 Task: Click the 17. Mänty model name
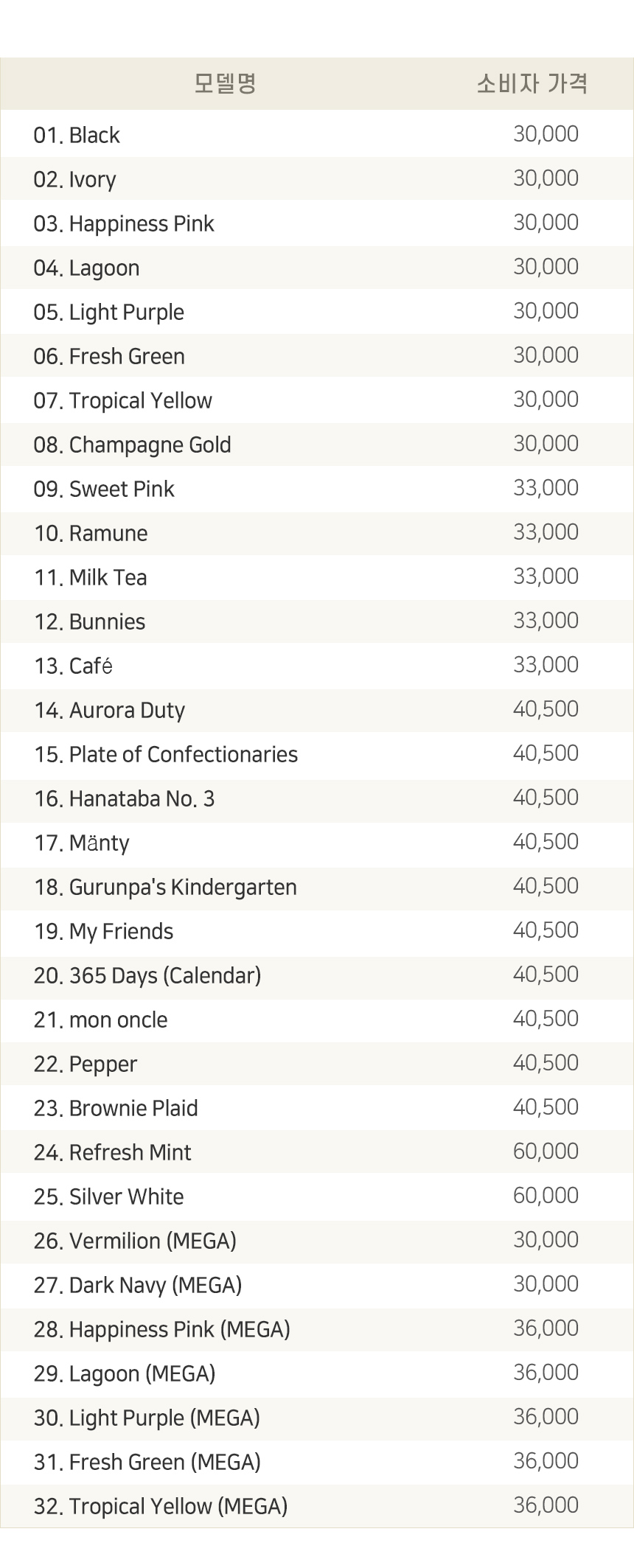click(82, 843)
